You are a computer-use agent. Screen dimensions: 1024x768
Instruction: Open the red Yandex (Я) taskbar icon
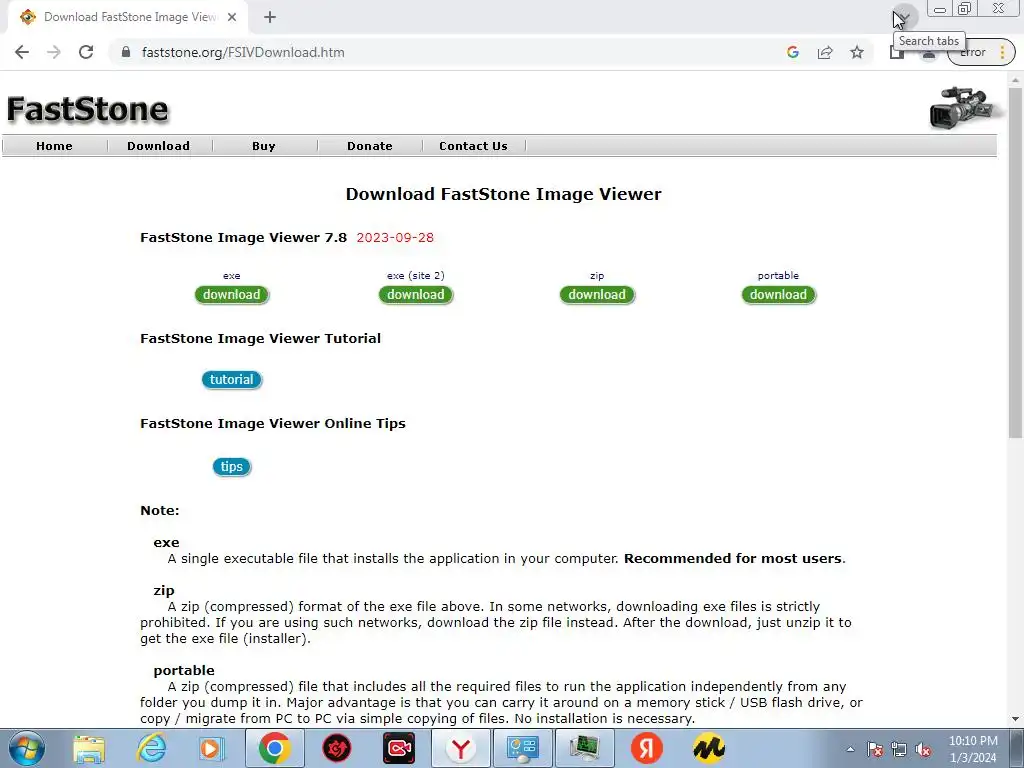(647, 748)
